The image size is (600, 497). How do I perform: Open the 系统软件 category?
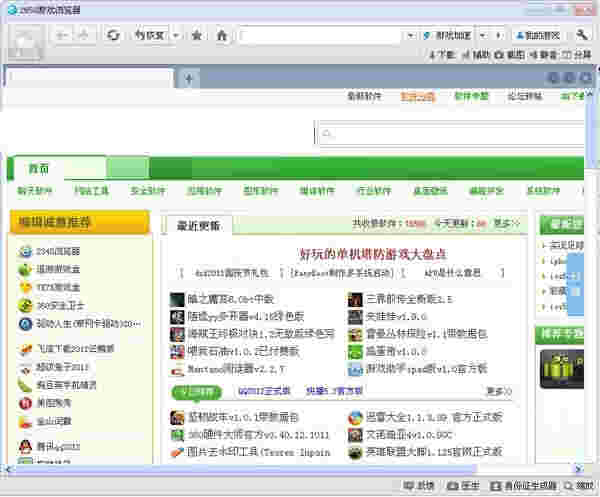pyautogui.click(x=543, y=191)
